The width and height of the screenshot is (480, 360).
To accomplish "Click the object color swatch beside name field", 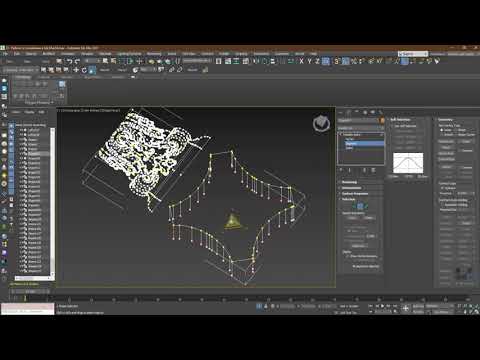I will [382, 120].
